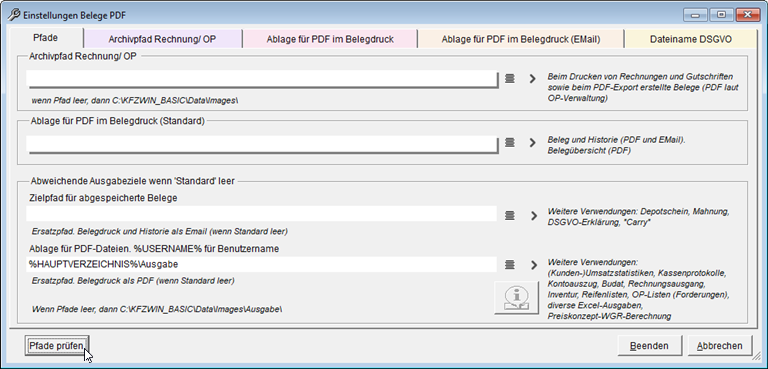
Task: Click arrow beside %HAUPTVERZEICHNIS%\Ausgabe field
Action: (x=533, y=265)
